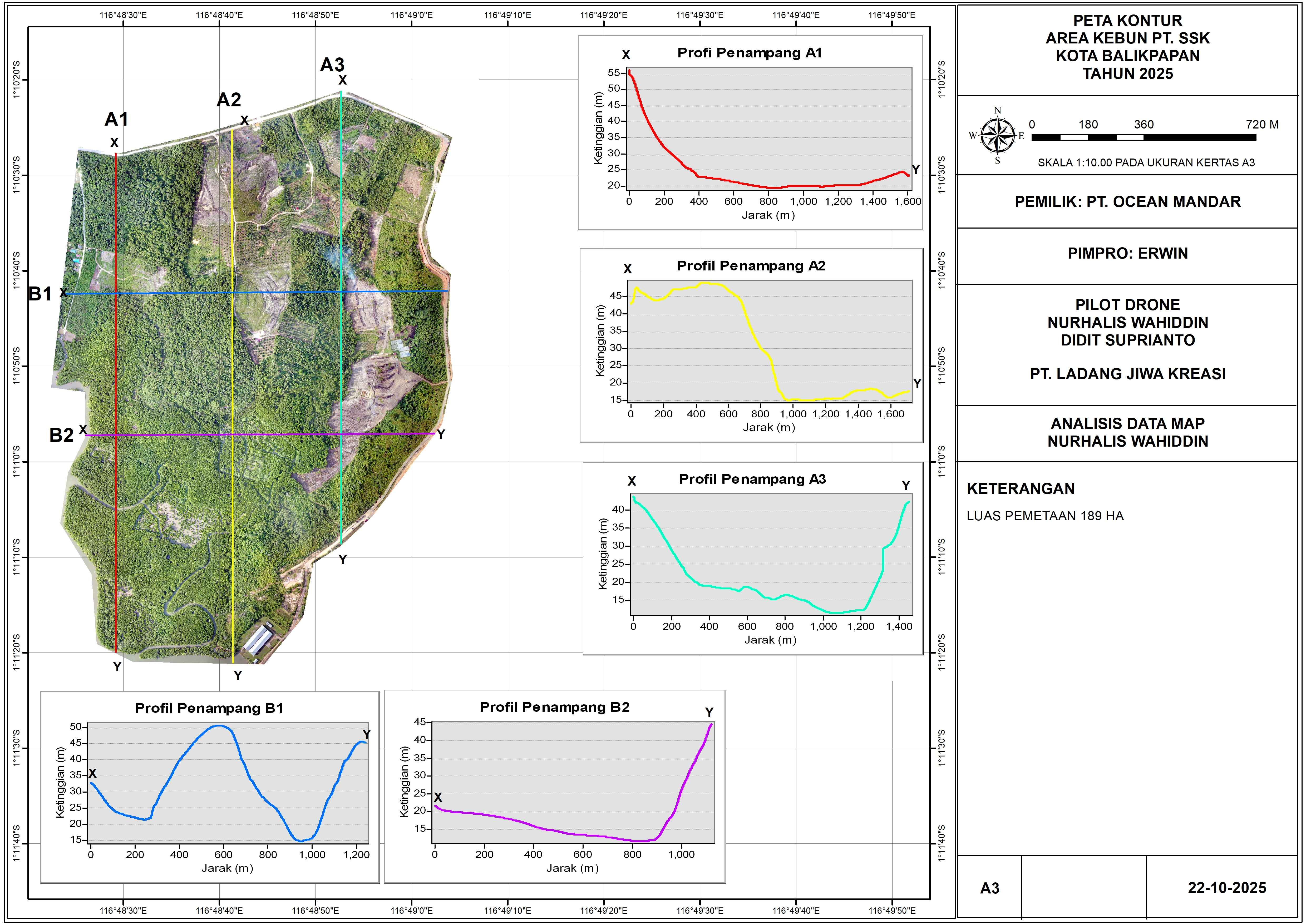Click the B1 label beside the blue line
Screen dimensions: 1306x924
click(40, 294)
